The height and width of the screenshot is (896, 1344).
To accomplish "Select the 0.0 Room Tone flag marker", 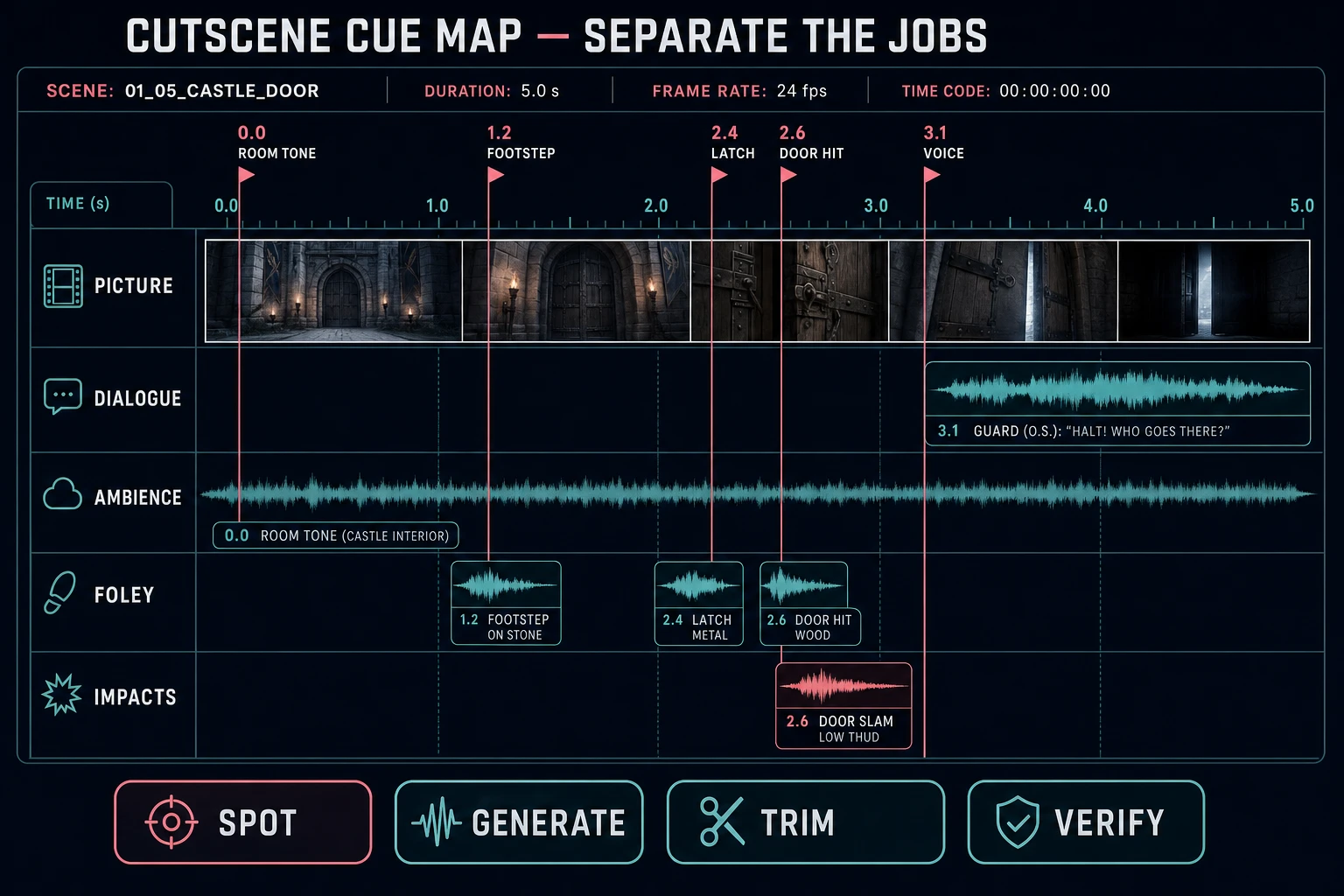I will (x=246, y=174).
